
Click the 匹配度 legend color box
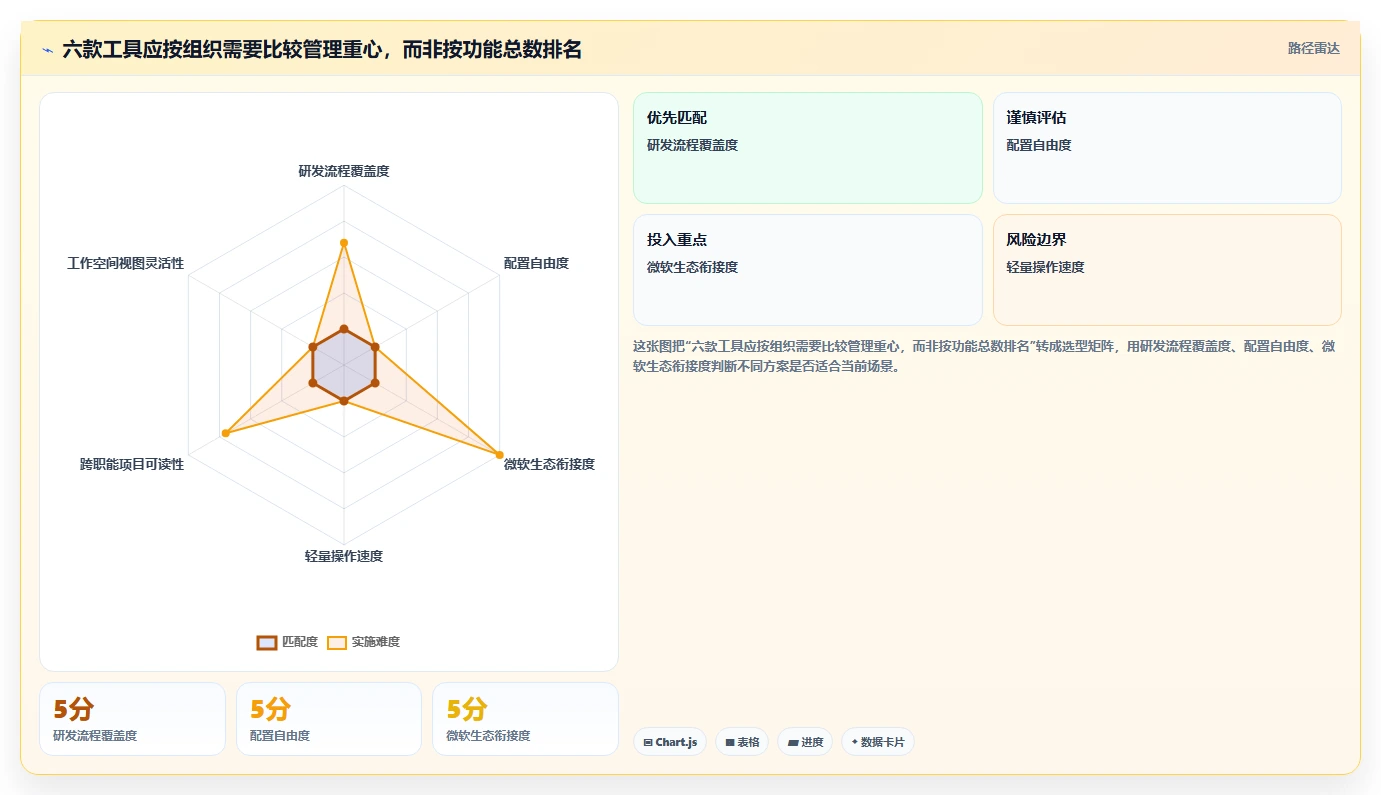[266, 642]
